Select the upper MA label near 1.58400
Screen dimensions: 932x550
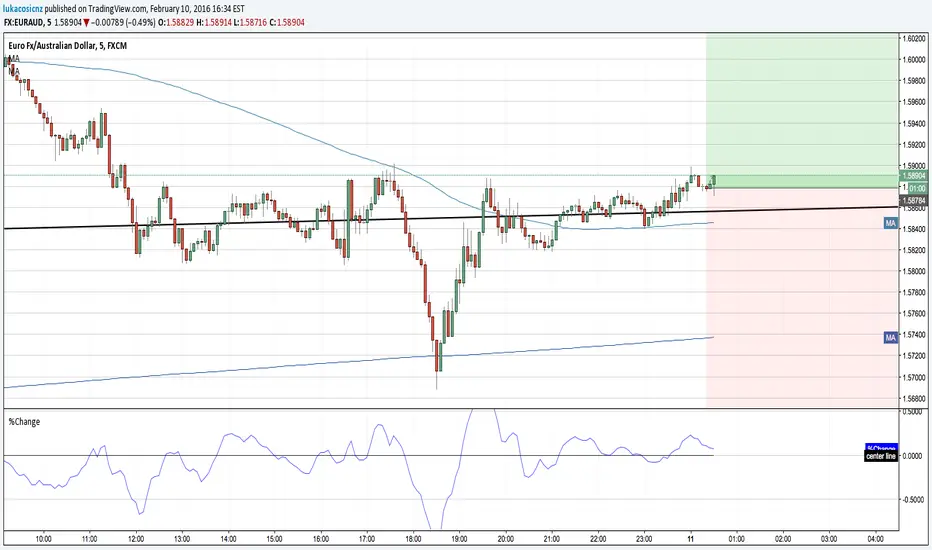point(890,224)
